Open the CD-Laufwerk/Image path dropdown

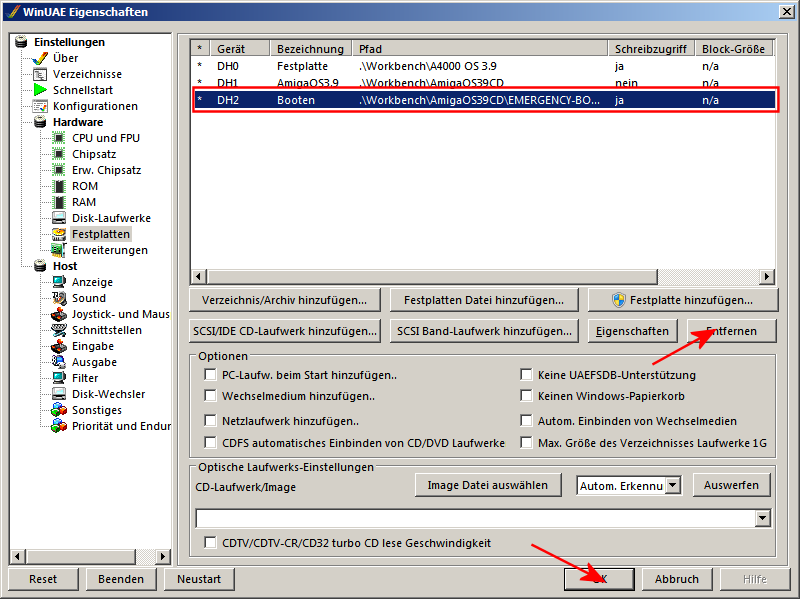click(762, 518)
